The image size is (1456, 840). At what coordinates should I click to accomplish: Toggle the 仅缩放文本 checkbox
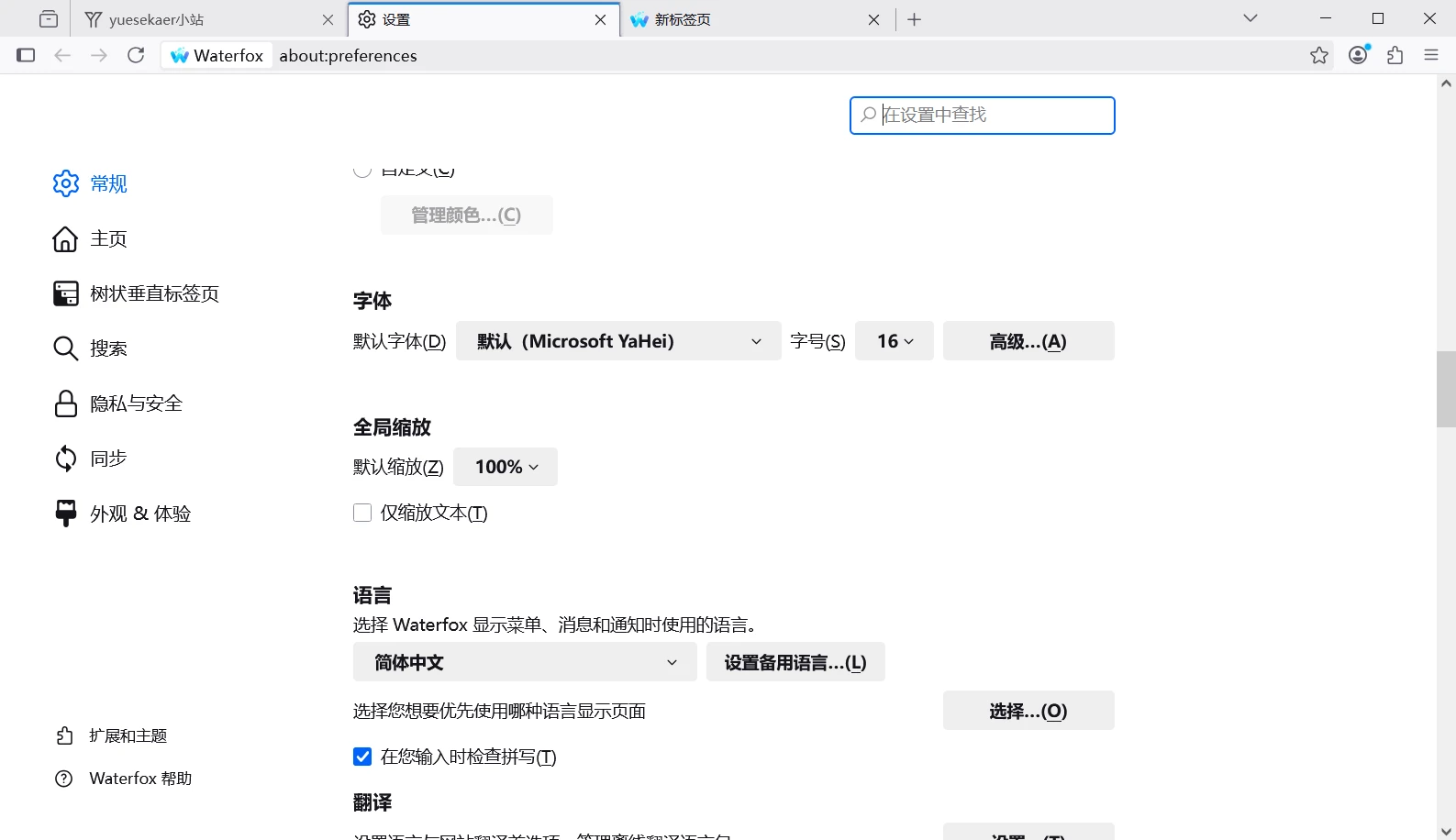(362, 513)
